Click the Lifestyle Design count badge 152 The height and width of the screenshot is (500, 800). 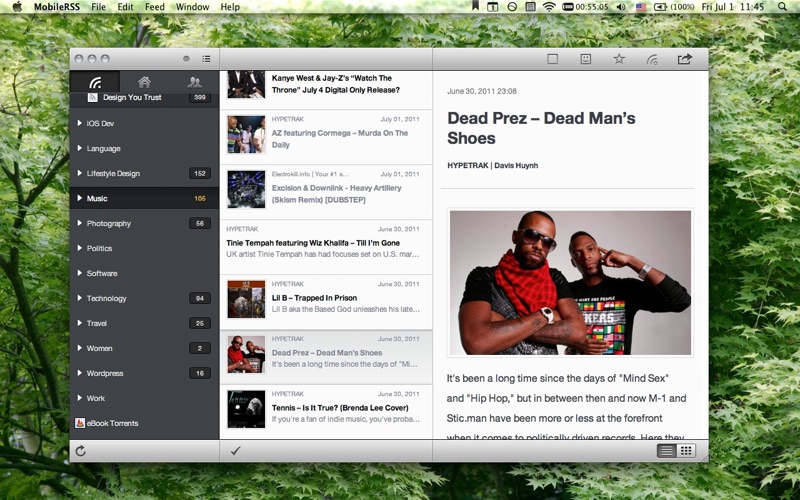point(200,173)
